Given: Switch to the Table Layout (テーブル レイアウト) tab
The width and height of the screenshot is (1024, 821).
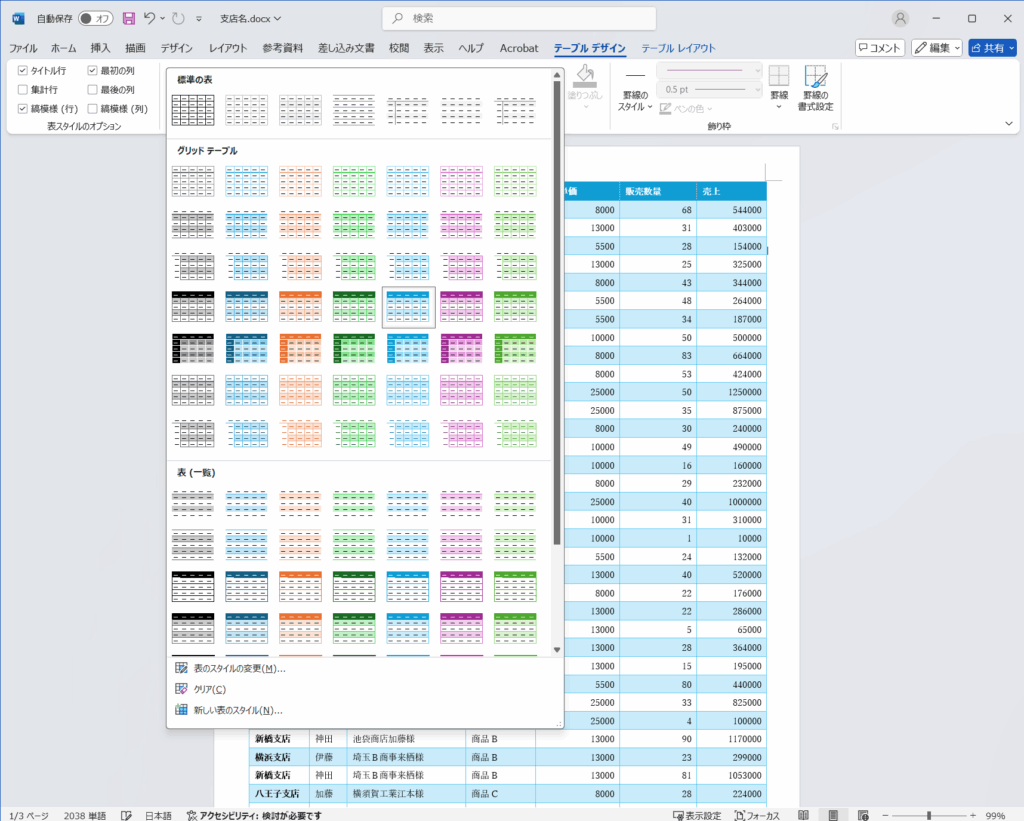Looking at the screenshot, I should 678,48.
